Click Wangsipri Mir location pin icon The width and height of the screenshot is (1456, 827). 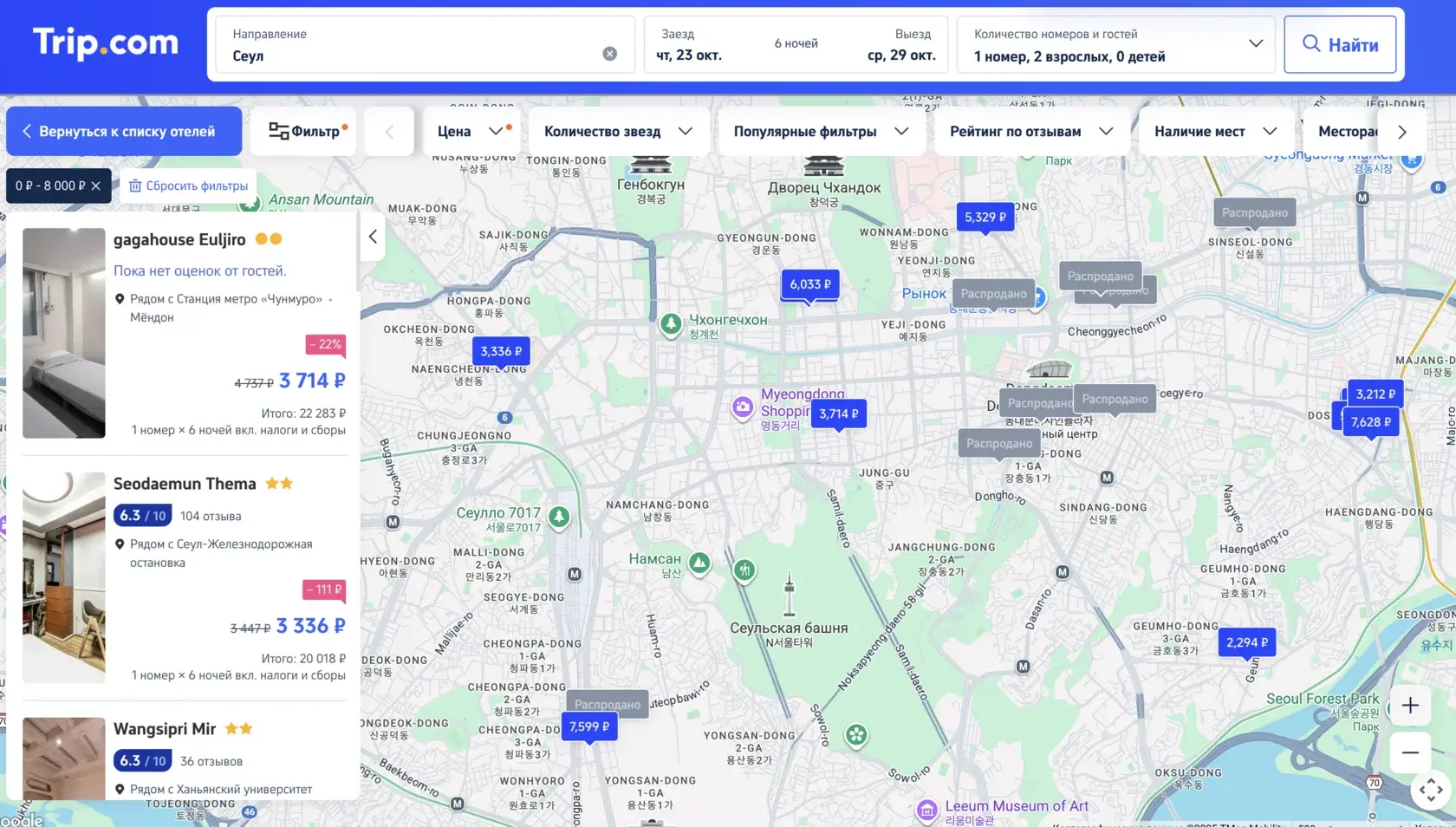tap(120, 790)
